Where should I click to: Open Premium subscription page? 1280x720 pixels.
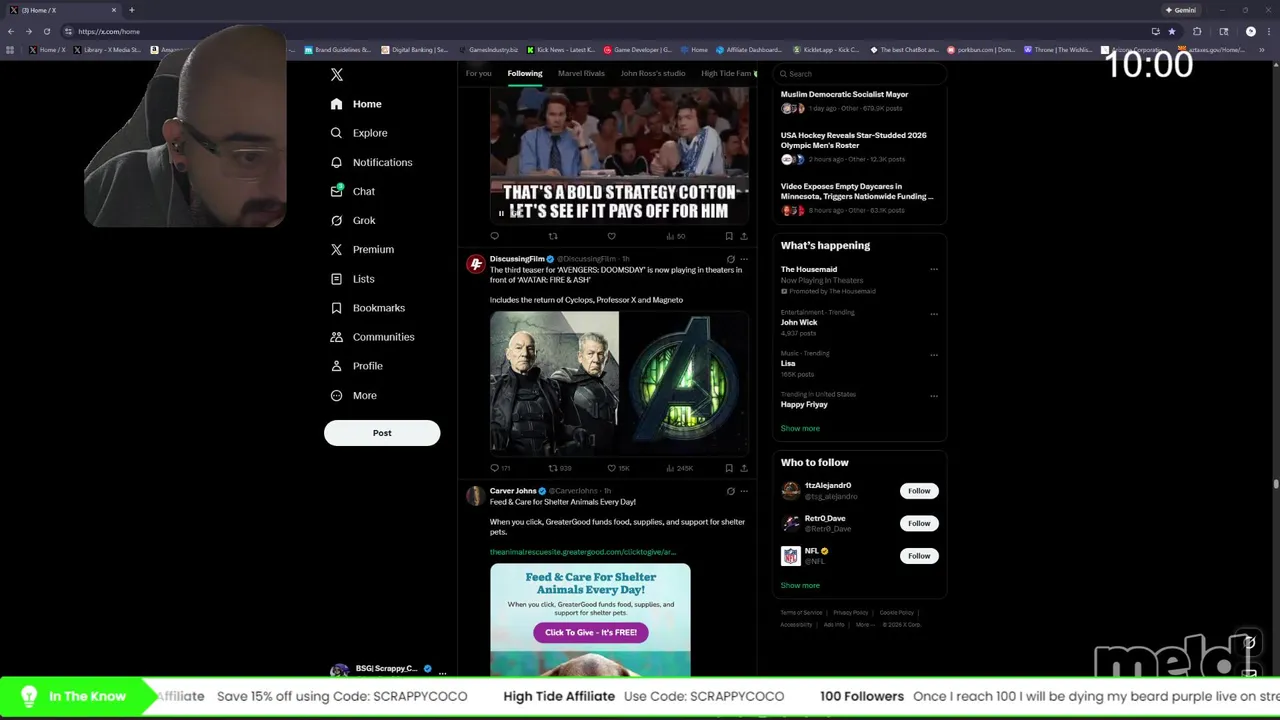pyautogui.click(x=362, y=249)
